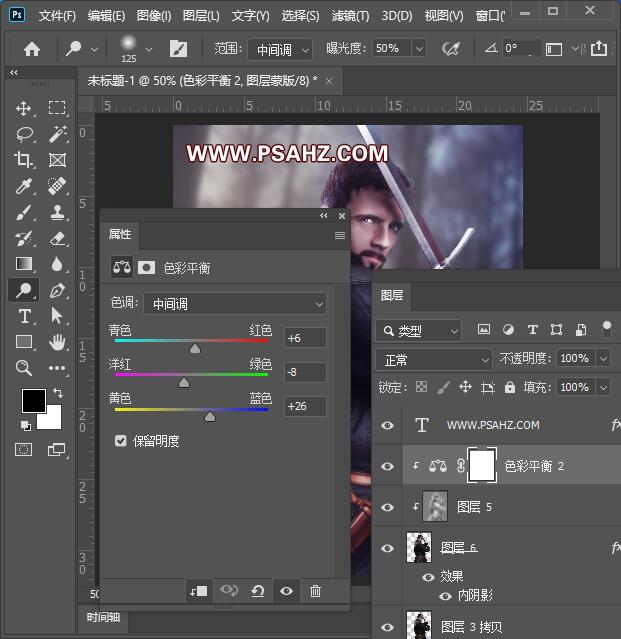Image resolution: width=621 pixels, height=639 pixels.
Task: Toggle layer effects visibility eye
Action: [x=428, y=577]
